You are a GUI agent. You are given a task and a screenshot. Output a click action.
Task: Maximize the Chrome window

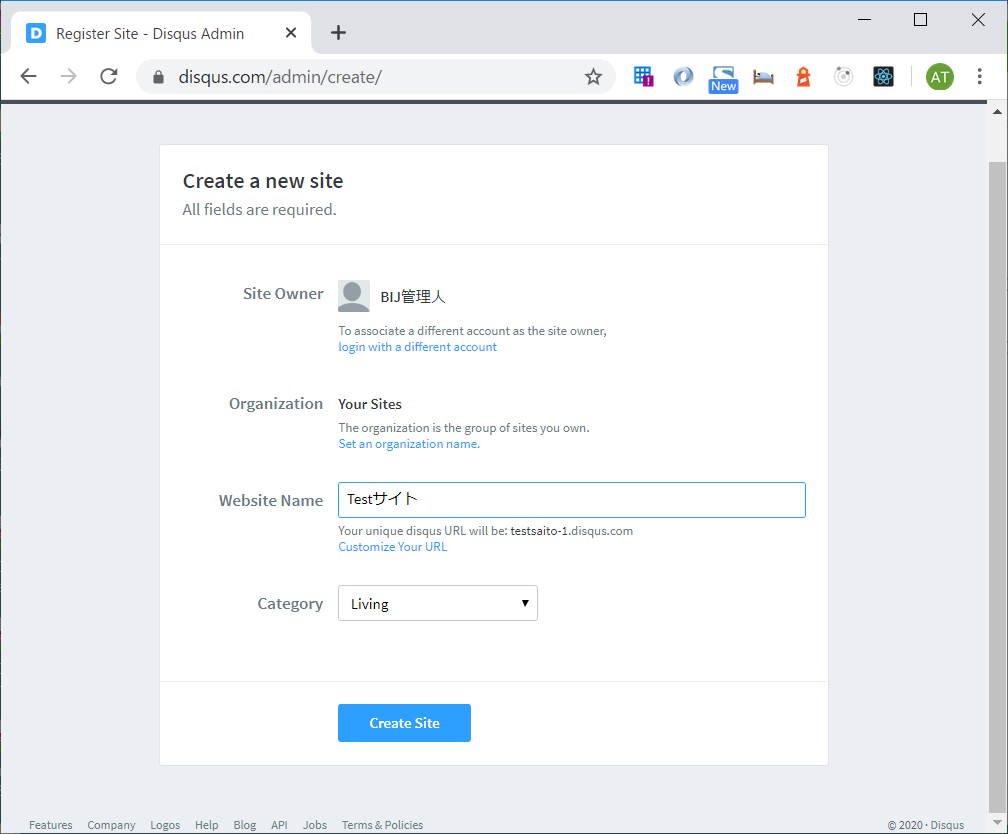coord(920,19)
